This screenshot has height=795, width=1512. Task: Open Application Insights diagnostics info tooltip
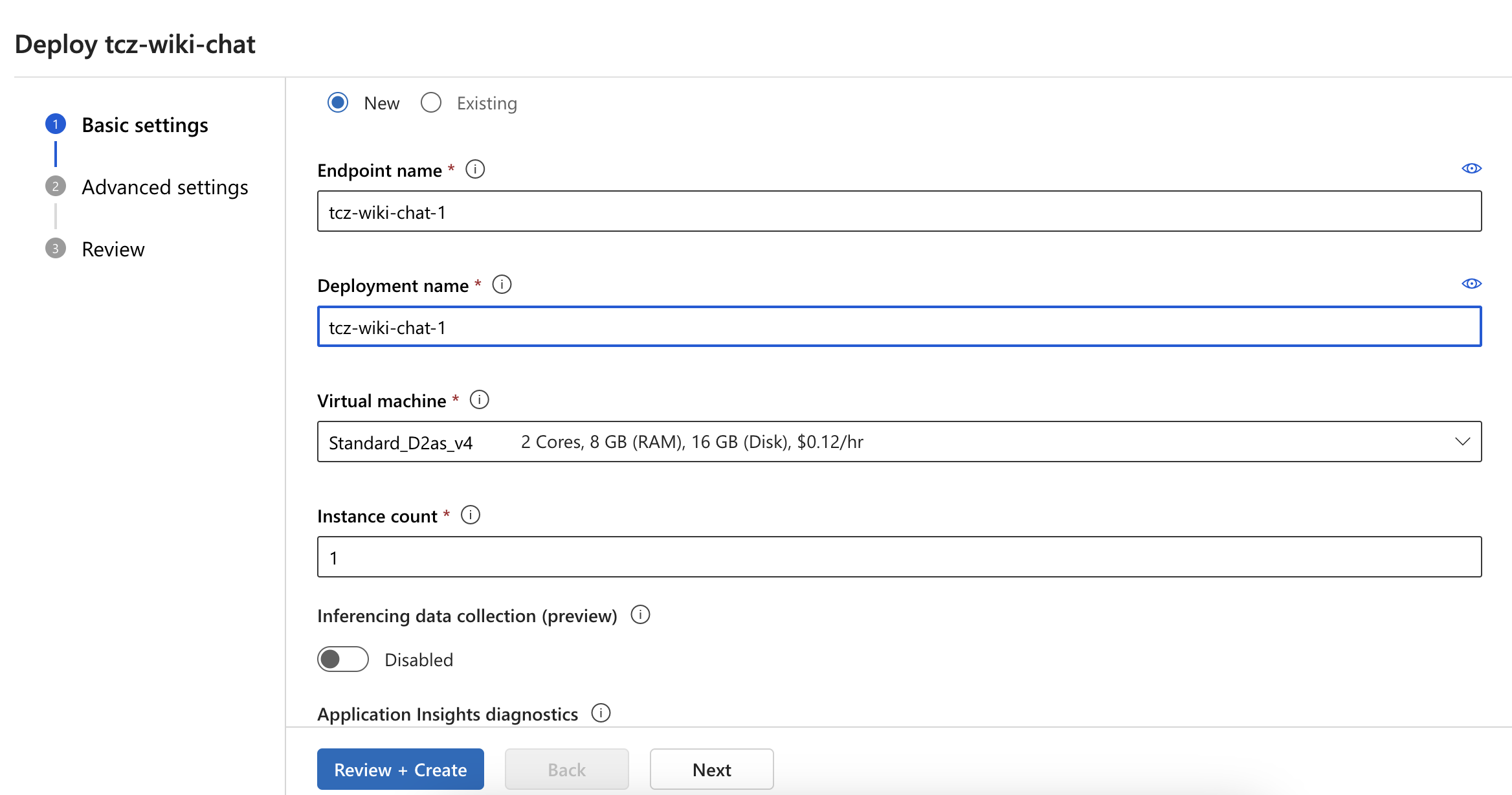601,713
